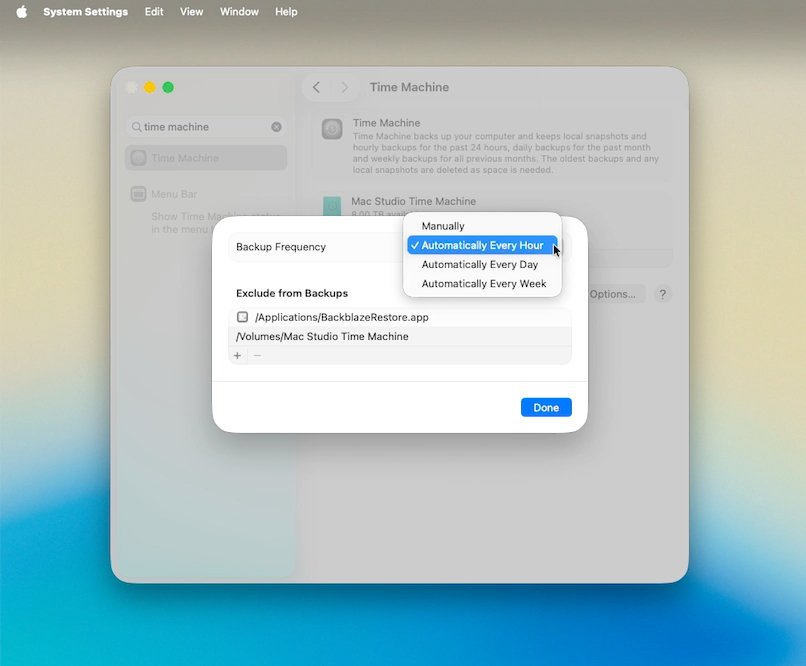
Task: Click the search magnifying glass icon
Action: 136,127
